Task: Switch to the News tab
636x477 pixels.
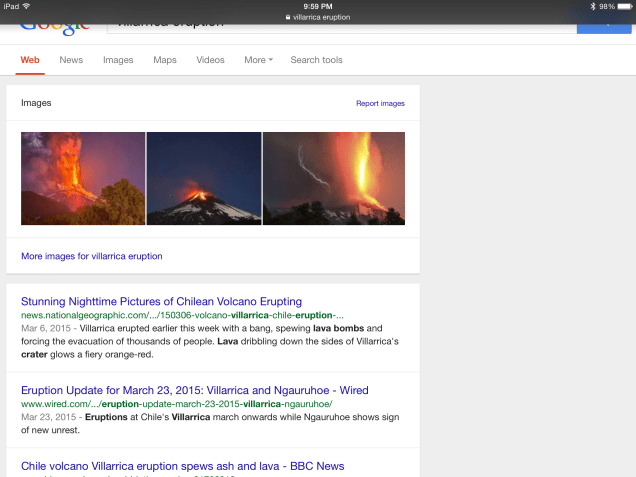Action: pyautogui.click(x=71, y=60)
